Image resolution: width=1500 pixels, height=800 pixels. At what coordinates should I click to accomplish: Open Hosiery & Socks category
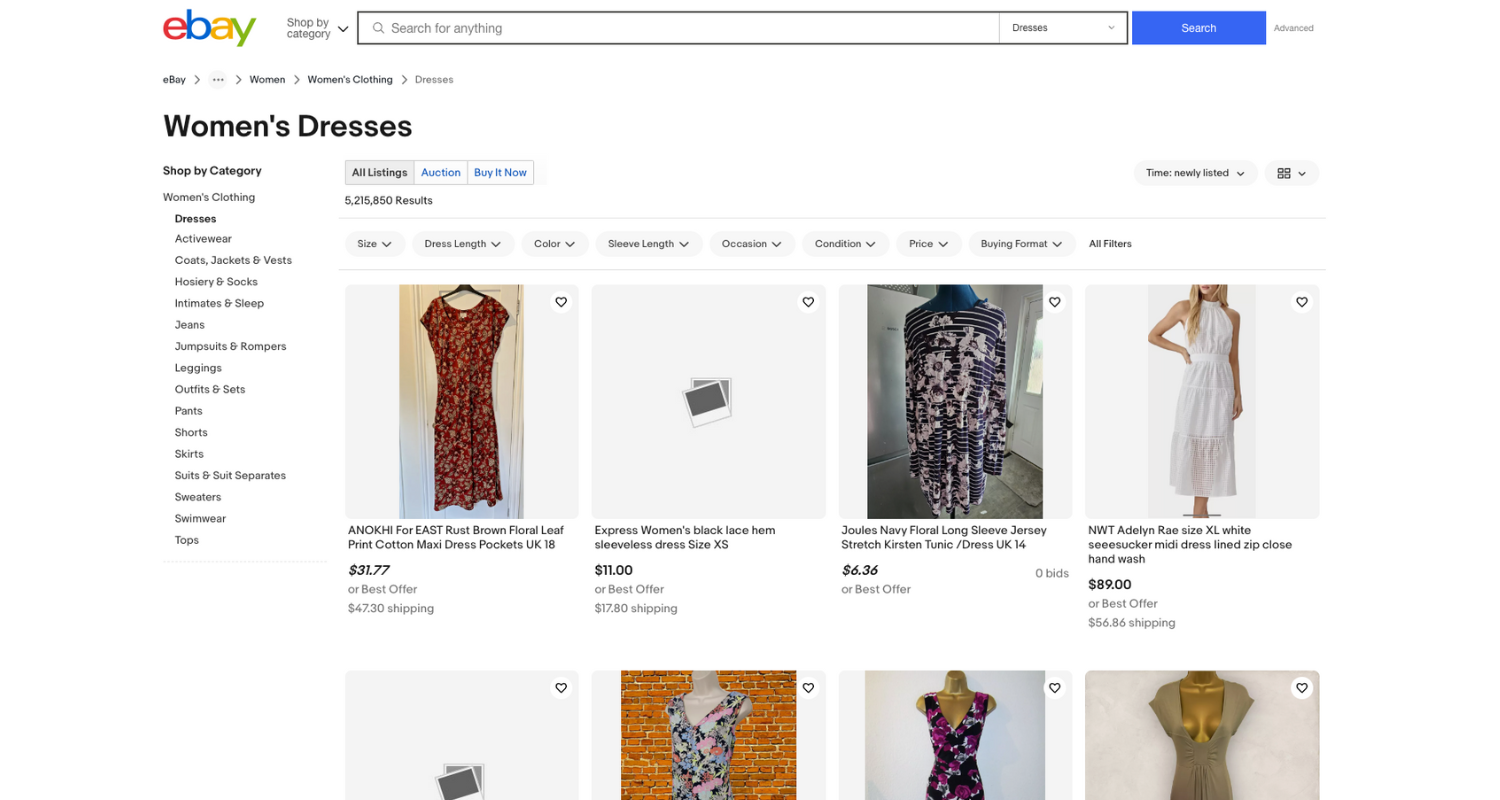(216, 282)
